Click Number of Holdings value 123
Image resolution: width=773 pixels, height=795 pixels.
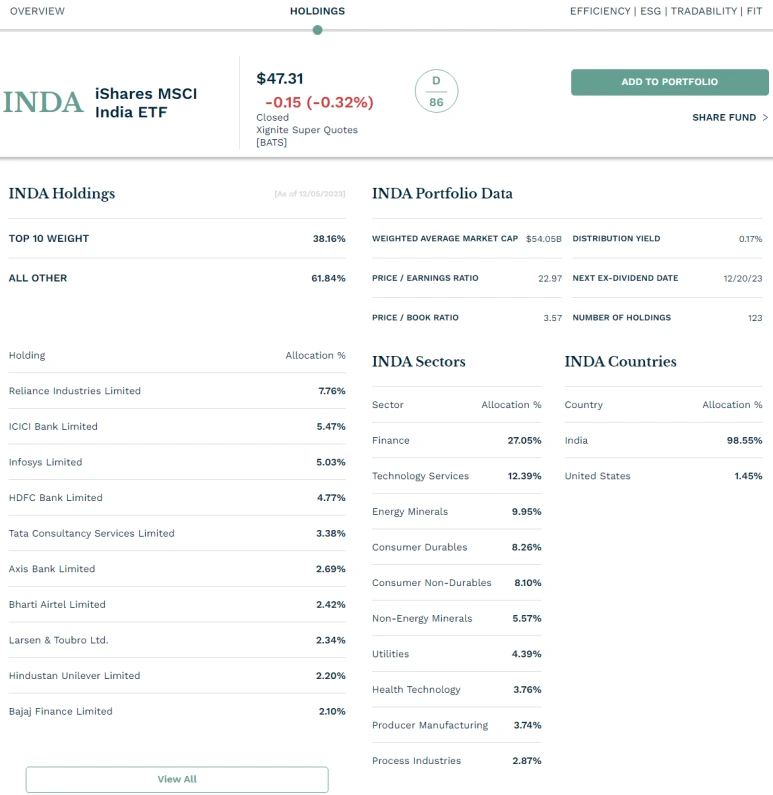tap(755, 318)
